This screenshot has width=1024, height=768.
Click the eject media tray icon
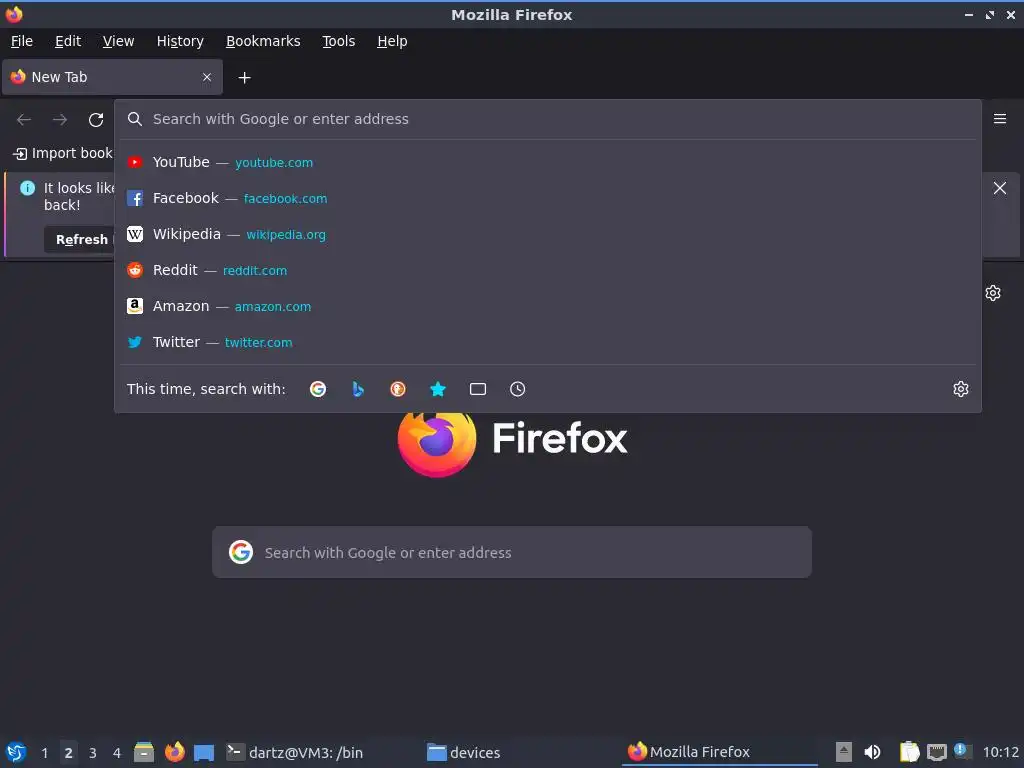pyautogui.click(x=844, y=752)
